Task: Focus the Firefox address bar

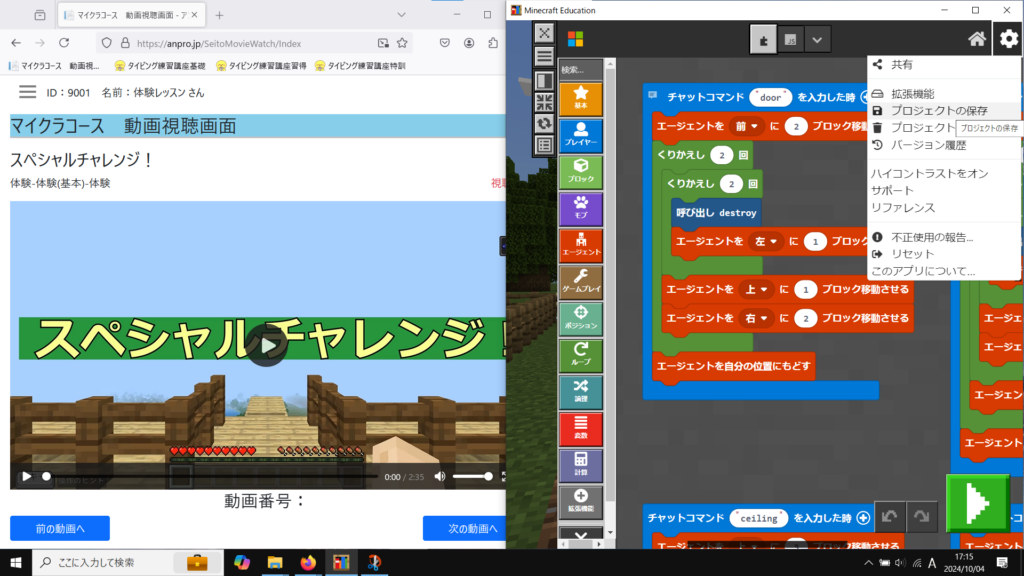Action: 253,43
